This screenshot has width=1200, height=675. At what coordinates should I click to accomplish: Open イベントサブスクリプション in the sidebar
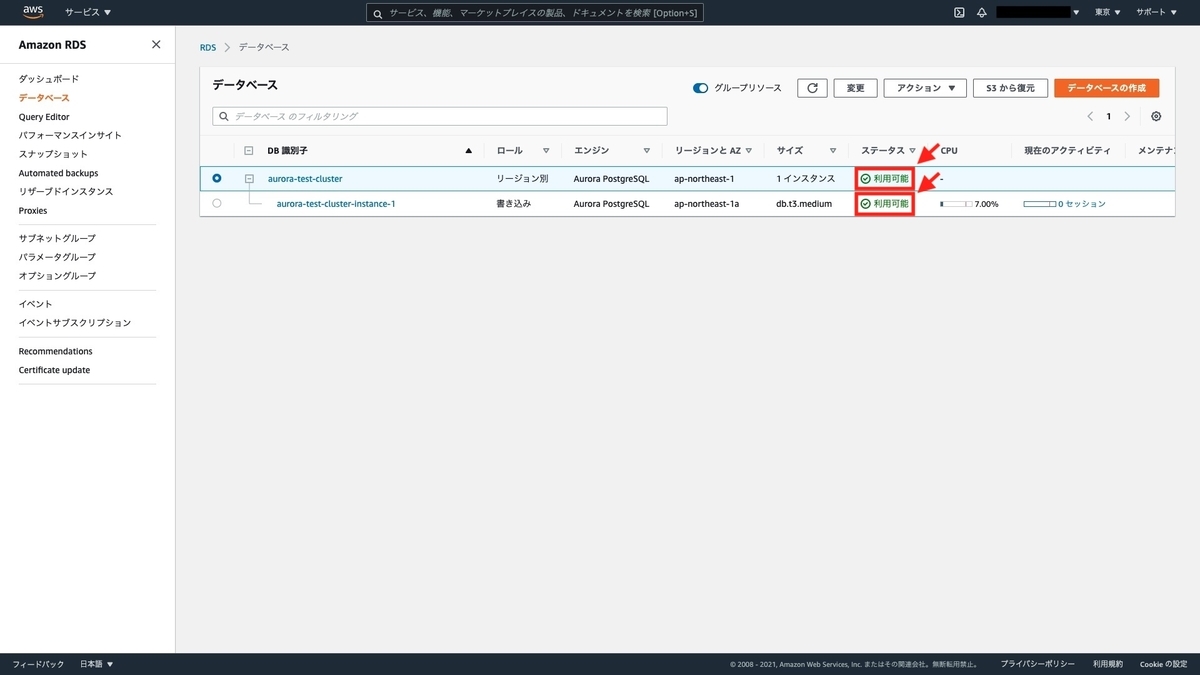point(75,323)
